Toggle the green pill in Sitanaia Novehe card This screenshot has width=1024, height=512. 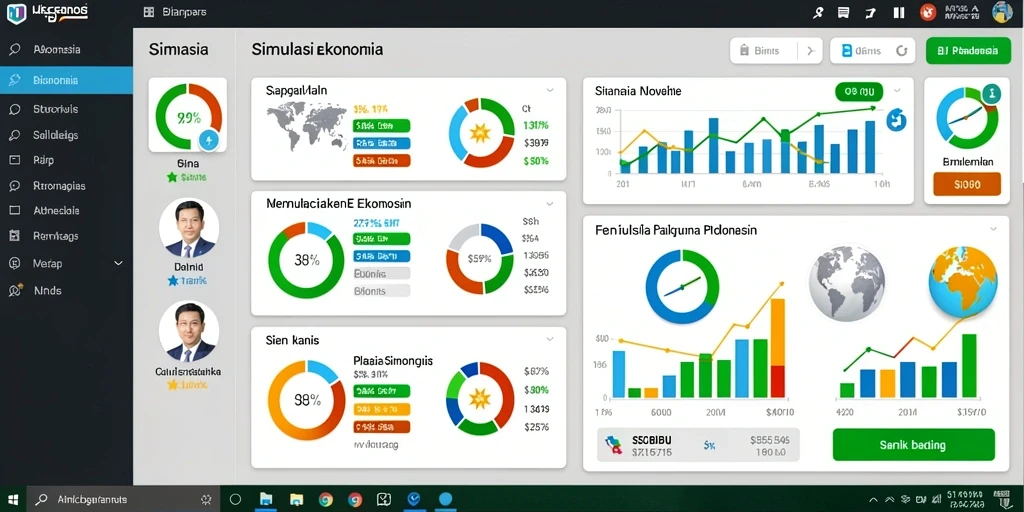click(x=858, y=92)
